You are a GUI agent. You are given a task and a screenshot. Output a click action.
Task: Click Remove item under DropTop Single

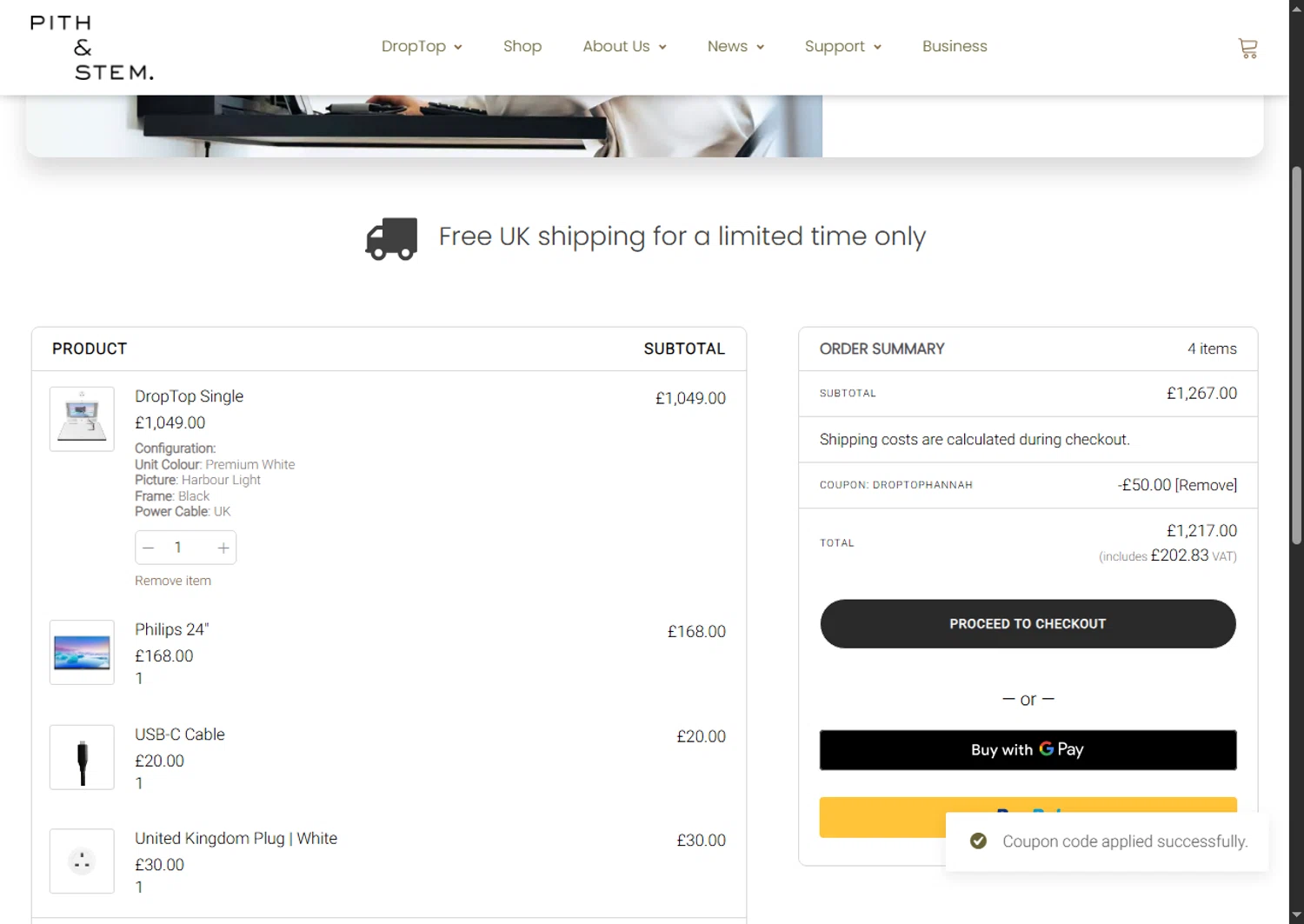tap(173, 581)
